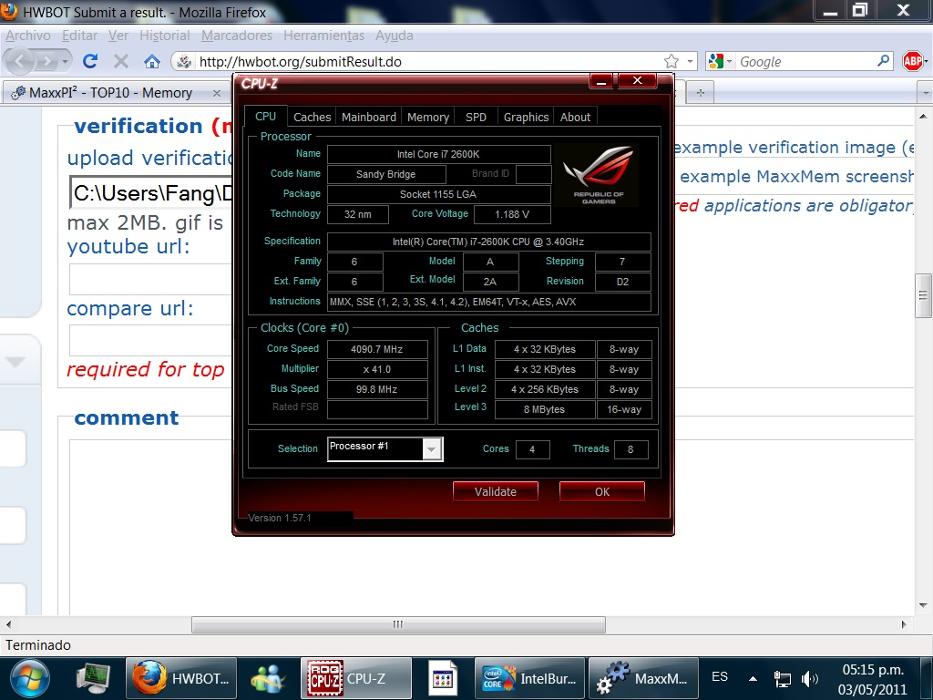The height and width of the screenshot is (700, 933).
Task: Click the comment text area
Action: (x=491, y=527)
